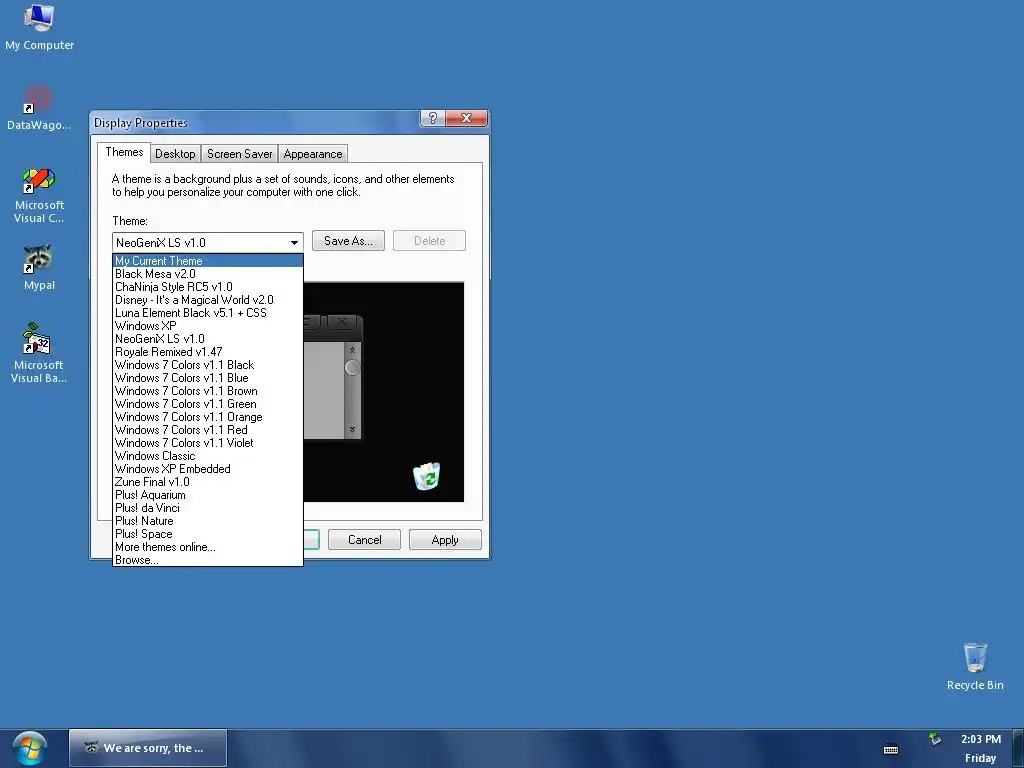Select Windows 7 Colors v1.1 Blue

click(x=208, y=378)
